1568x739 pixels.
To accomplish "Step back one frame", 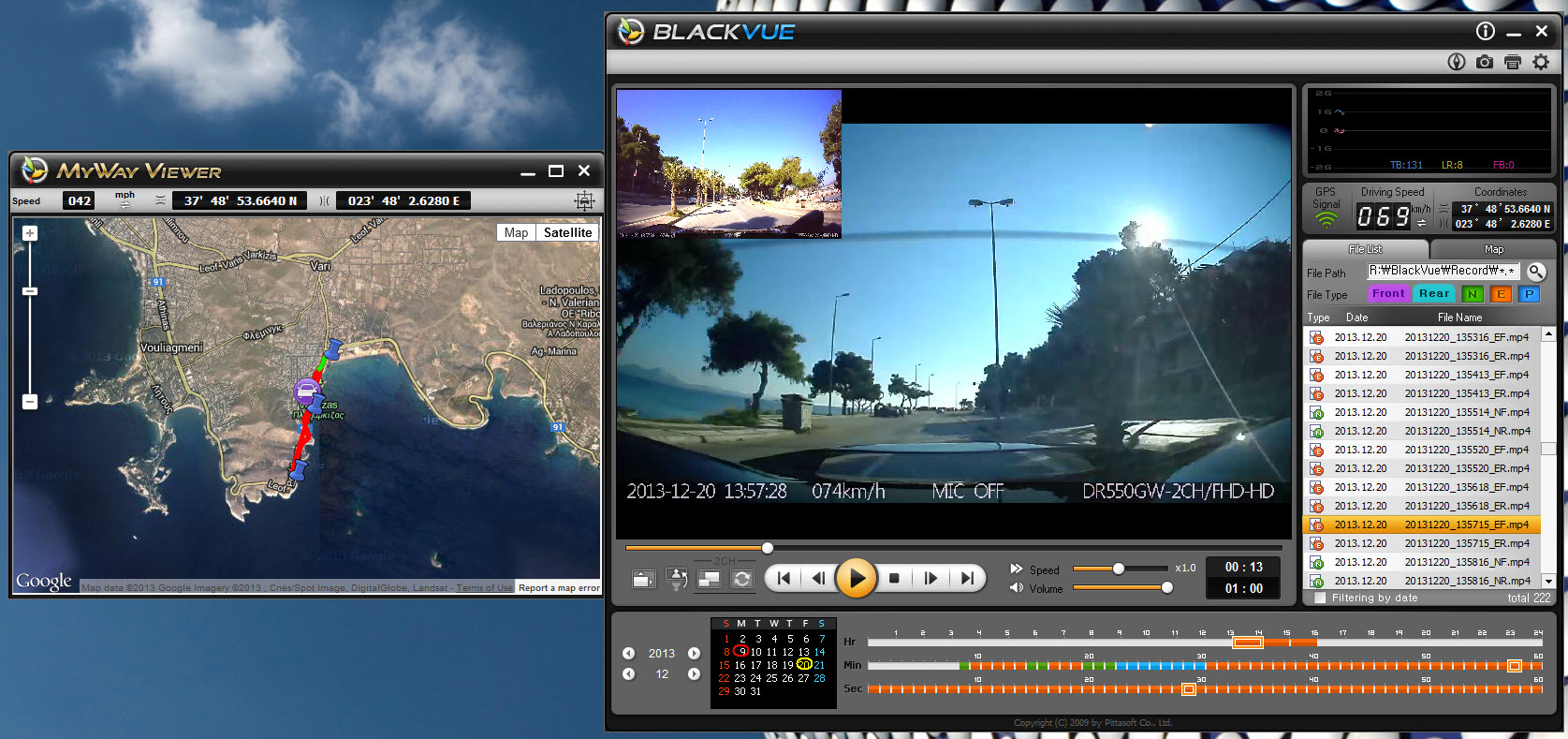I will point(819,578).
